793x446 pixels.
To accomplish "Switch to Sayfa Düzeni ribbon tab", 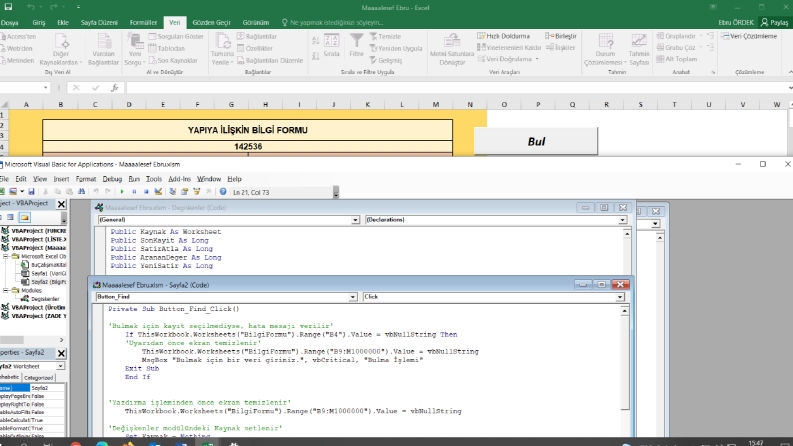I will [99, 23].
